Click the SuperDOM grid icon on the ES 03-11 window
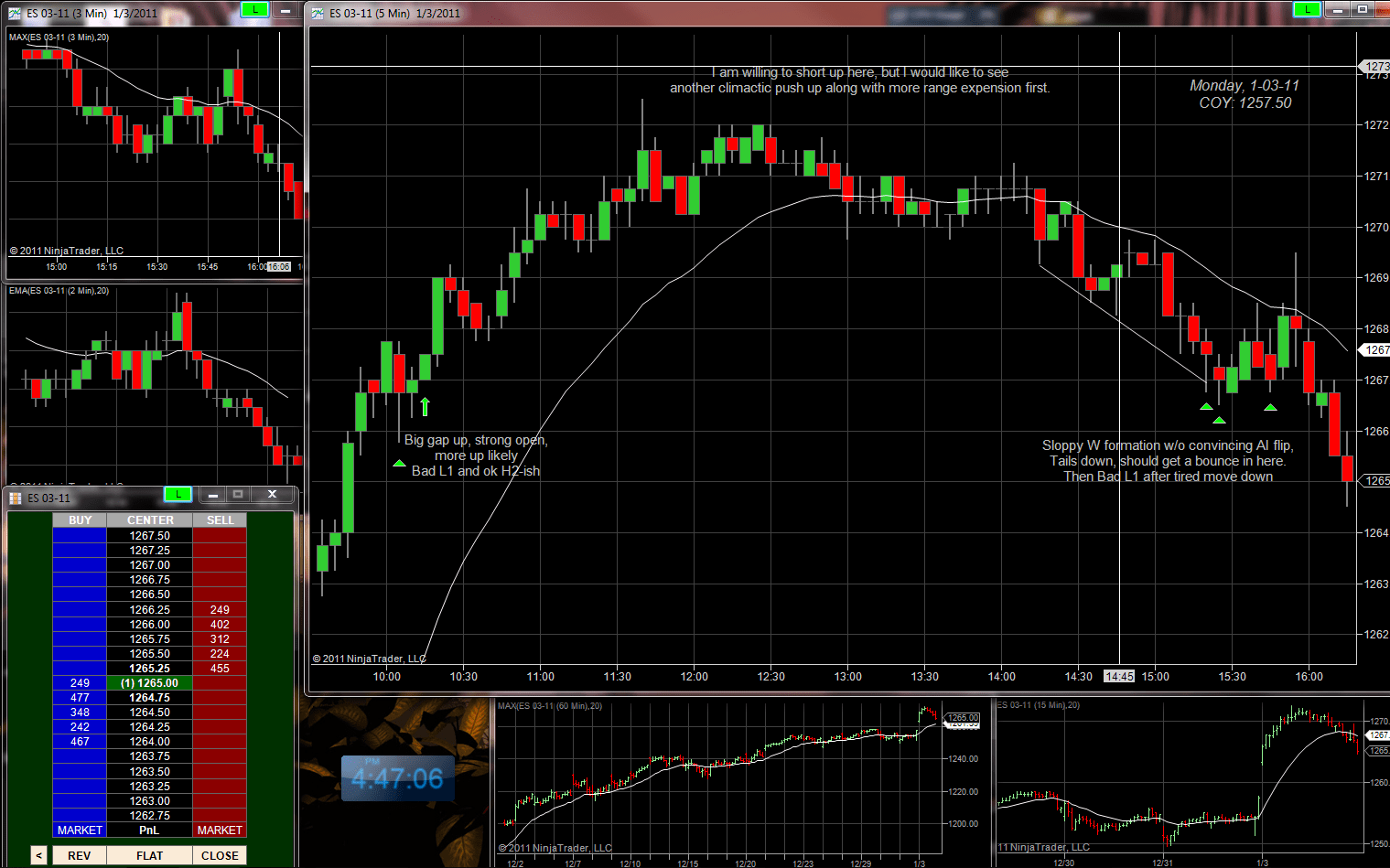 tap(15, 498)
